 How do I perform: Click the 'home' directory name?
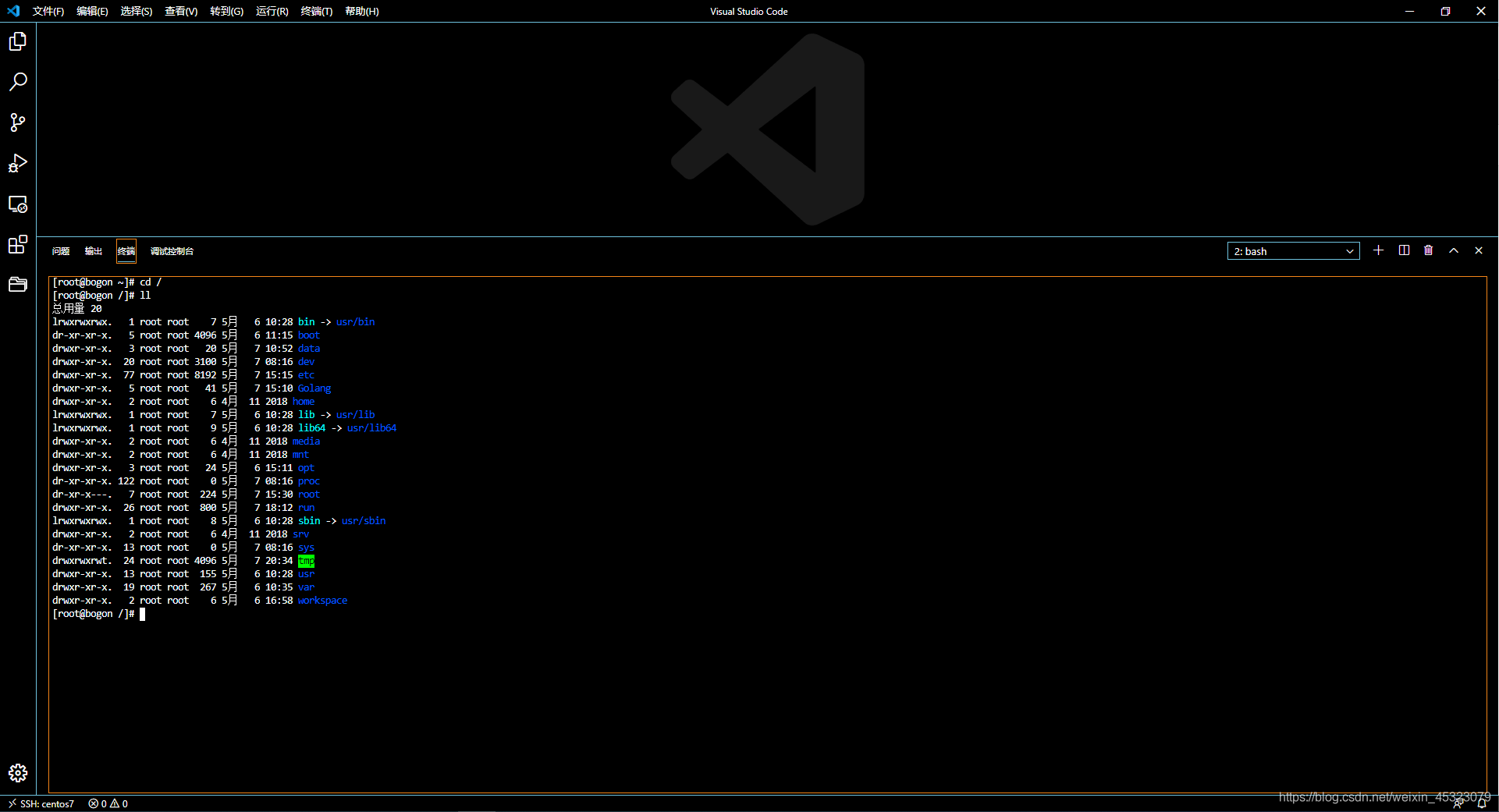pos(304,402)
